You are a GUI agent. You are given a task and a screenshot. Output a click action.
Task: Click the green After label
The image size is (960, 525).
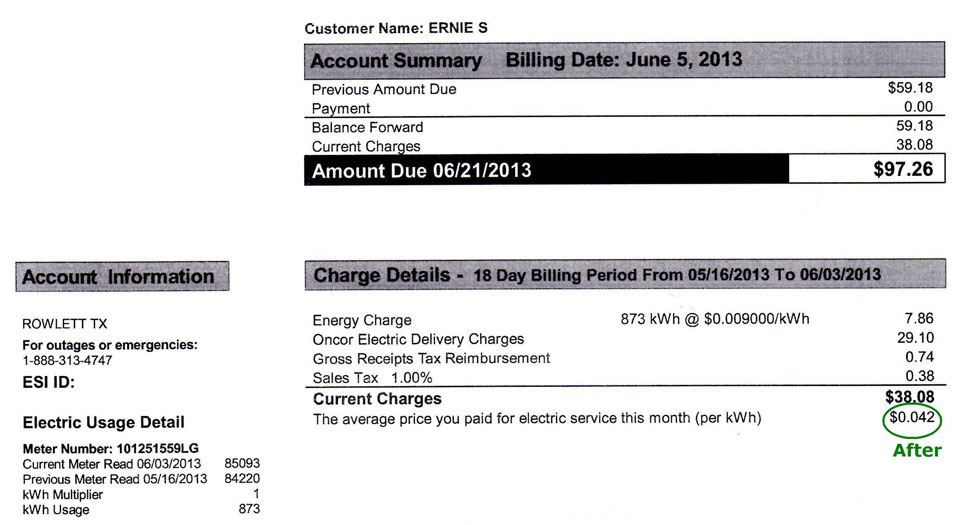click(x=917, y=450)
